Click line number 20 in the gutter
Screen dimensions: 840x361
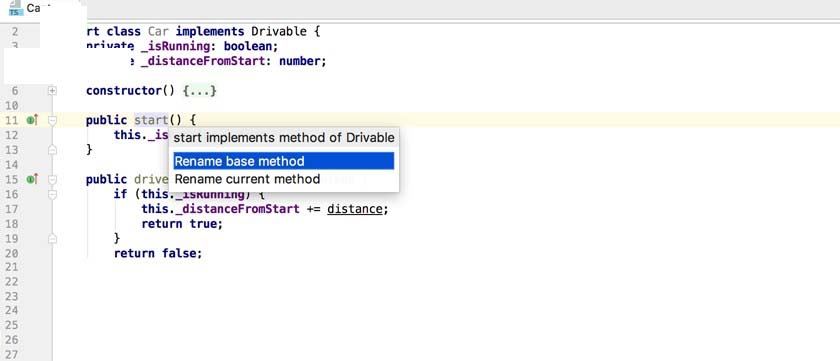pos(11,253)
